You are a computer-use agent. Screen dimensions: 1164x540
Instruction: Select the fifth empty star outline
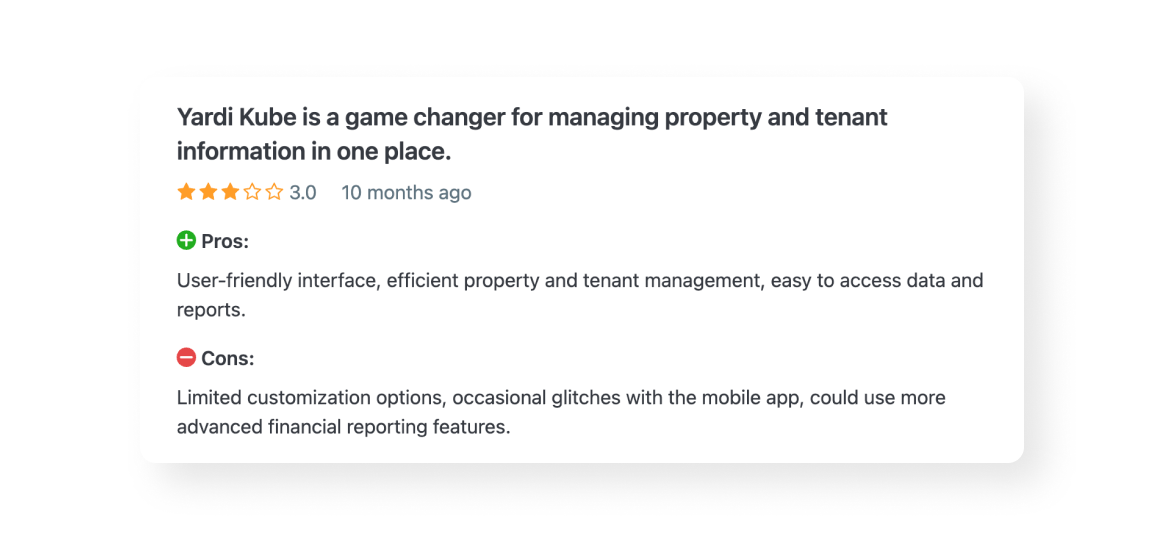(x=274, y=192)
